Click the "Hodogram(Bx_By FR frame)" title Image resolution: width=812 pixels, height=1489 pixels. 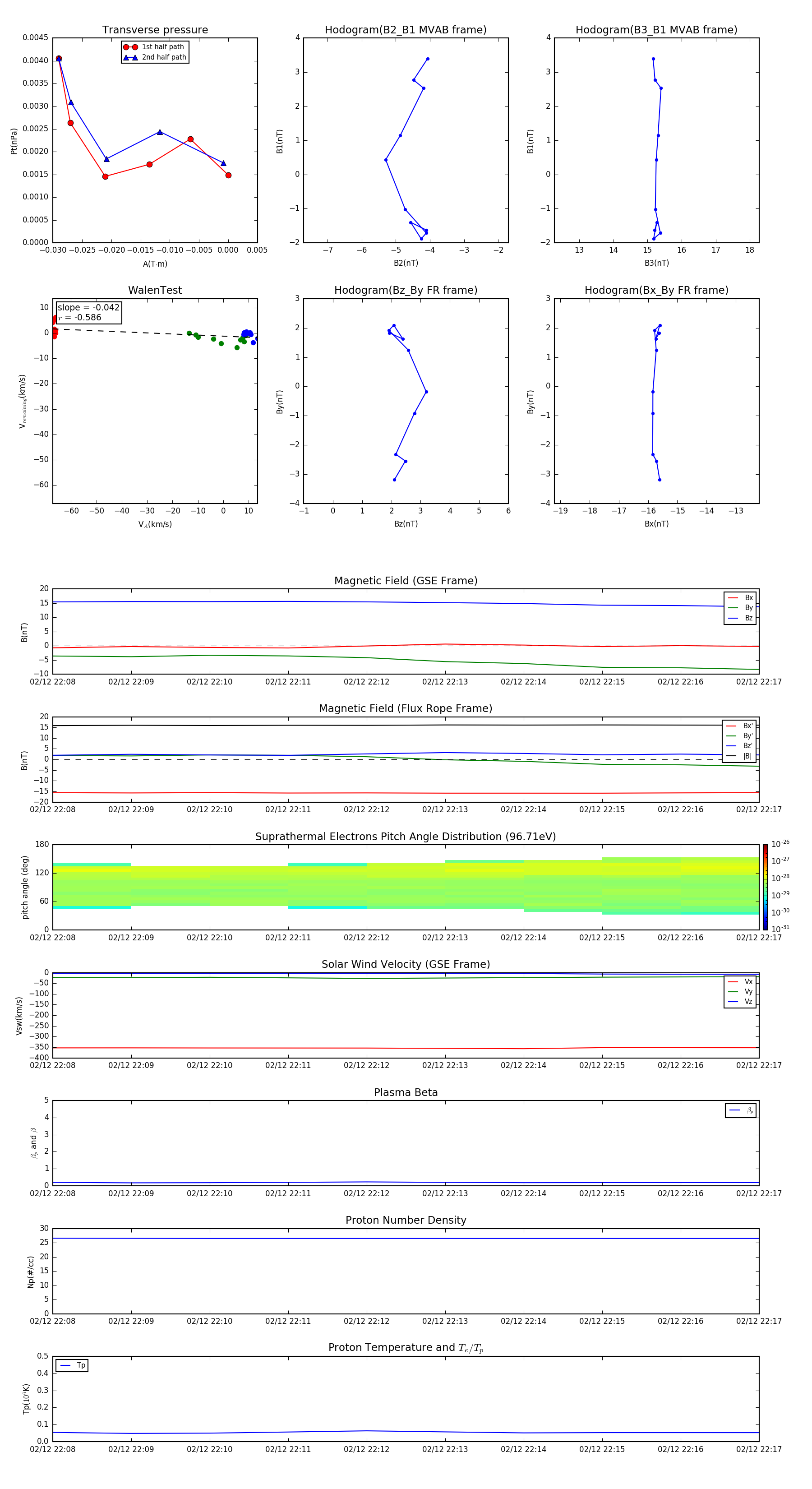click(x=656, y=290)
